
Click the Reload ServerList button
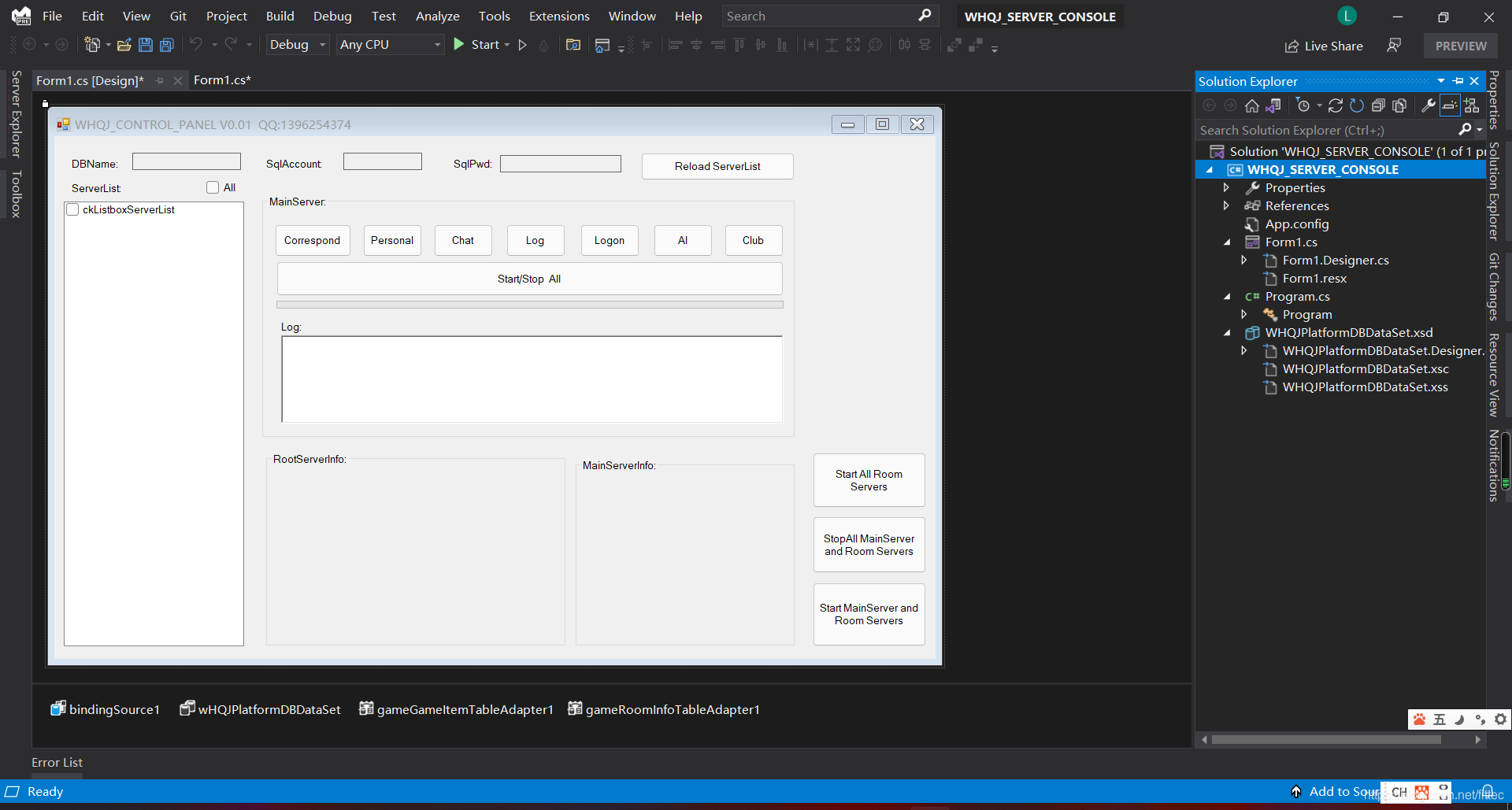717,166
